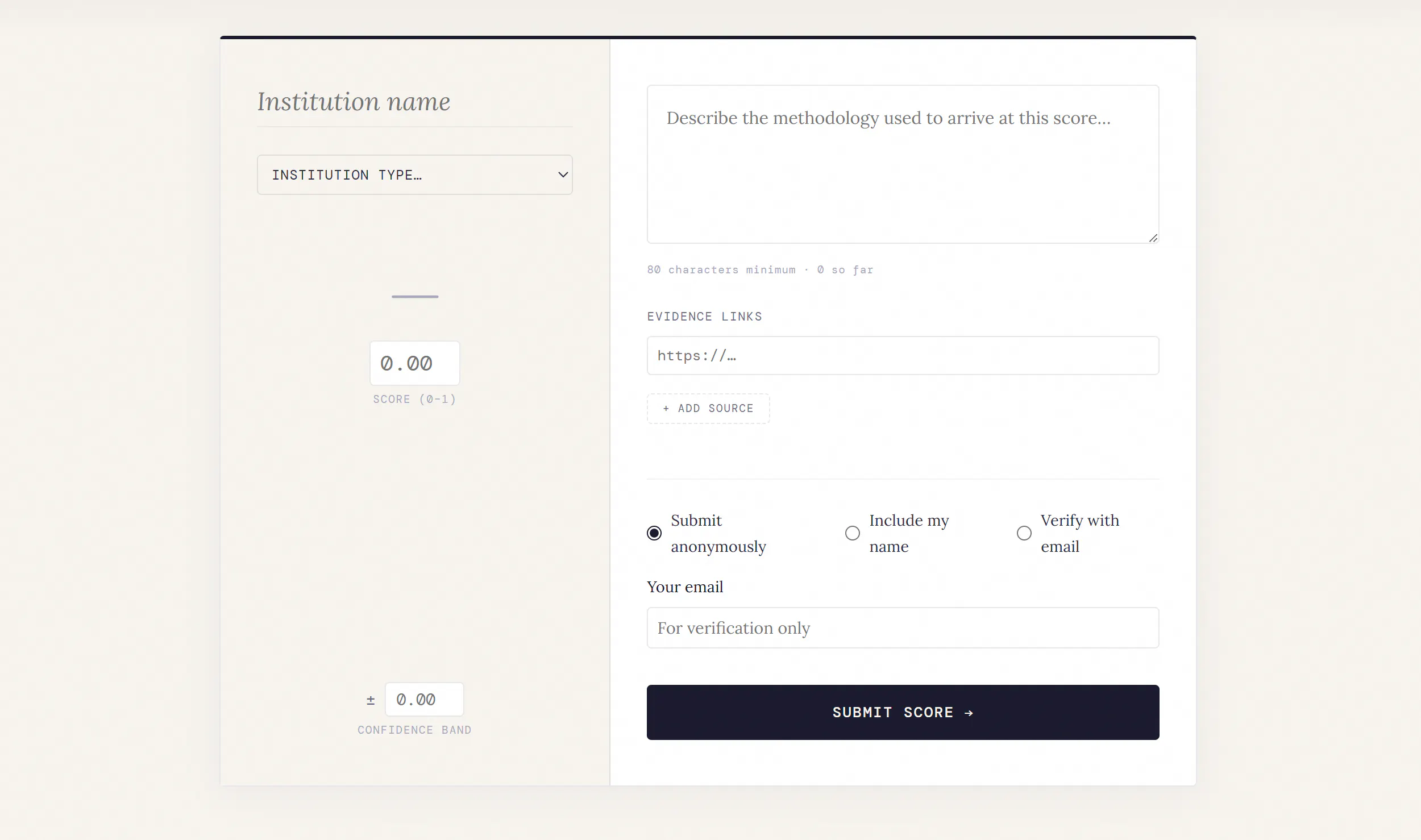Click the evidence link https field
This screenshot has height=840, width=1421.
coord(903,355)
